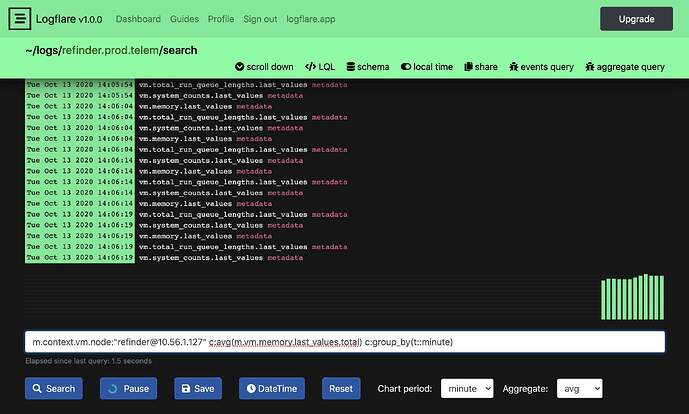Click Sign out
This screenshot has height=414, width=689.
coord(260,19)
